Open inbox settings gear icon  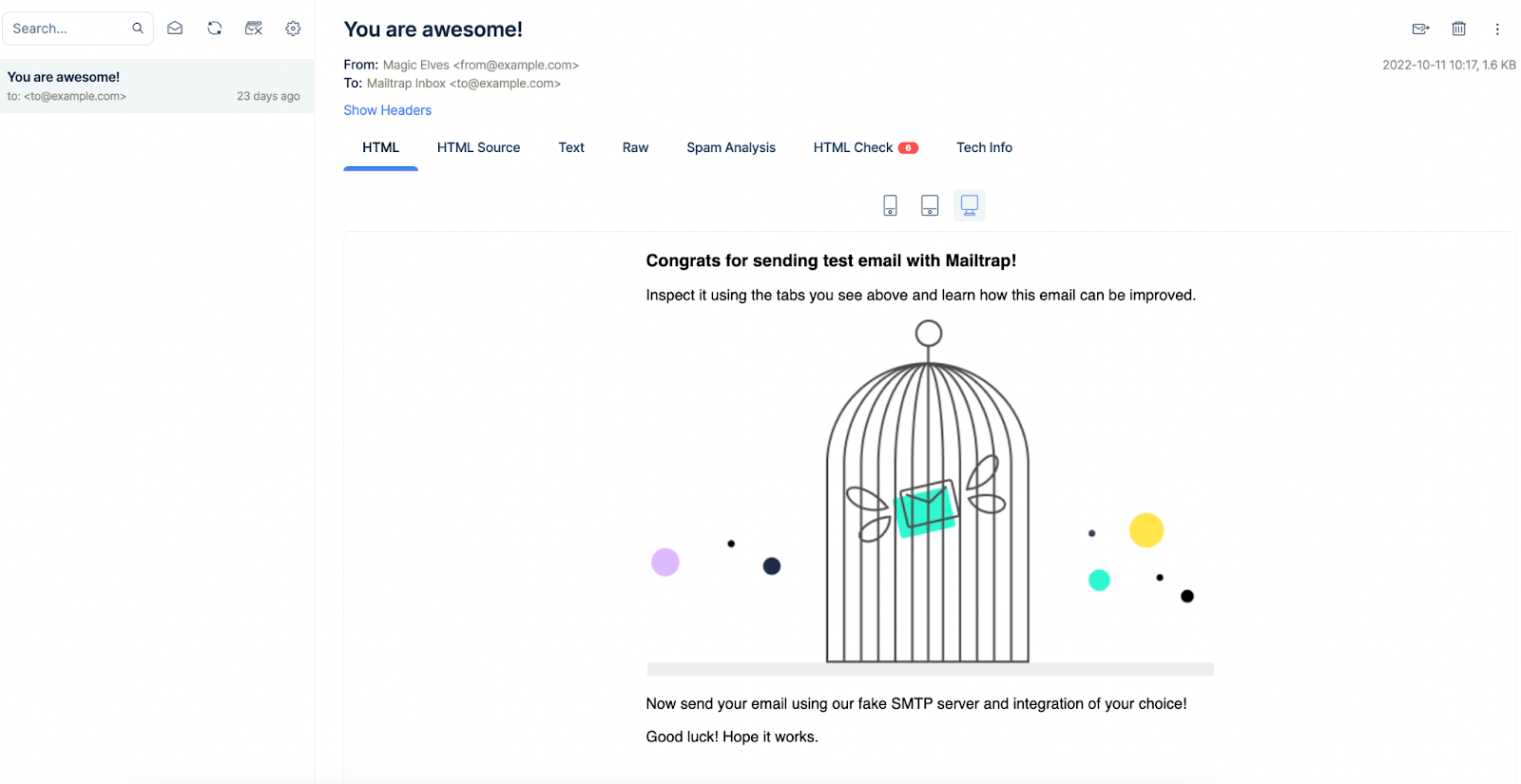tap(293, 29)
